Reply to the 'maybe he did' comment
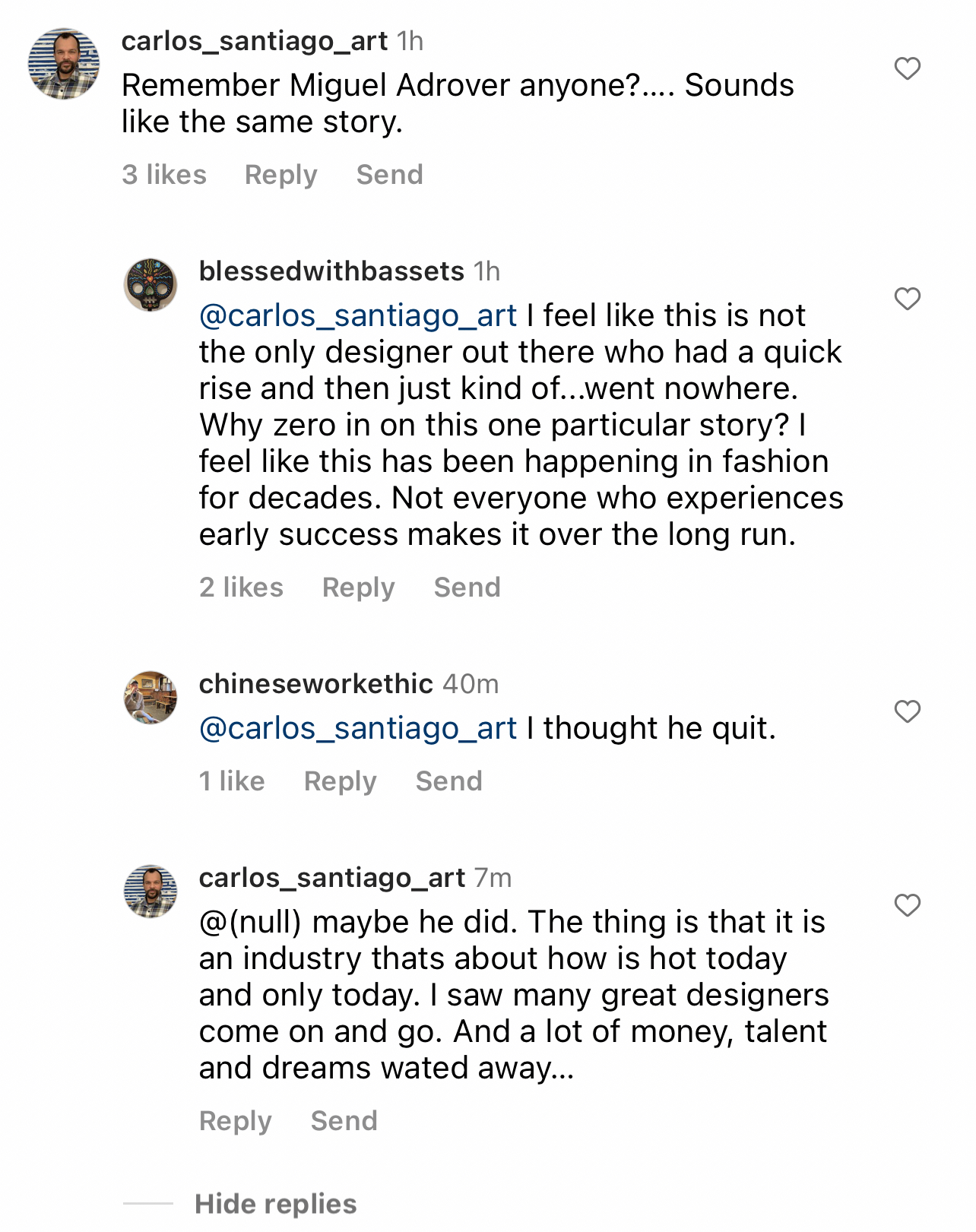The height and width of the screenshot is (1232, 976). (x=235, y=1121)
